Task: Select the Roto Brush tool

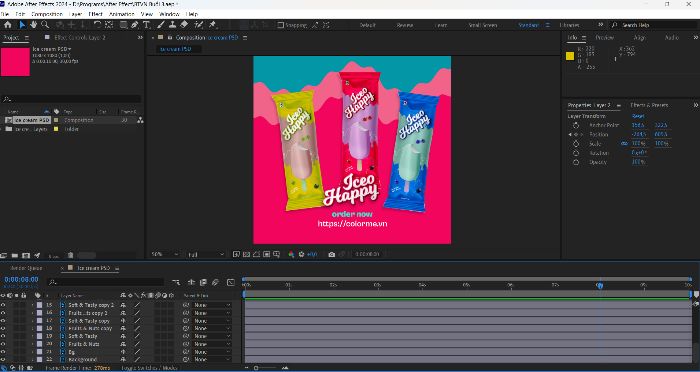Action: tap(199, 25)
